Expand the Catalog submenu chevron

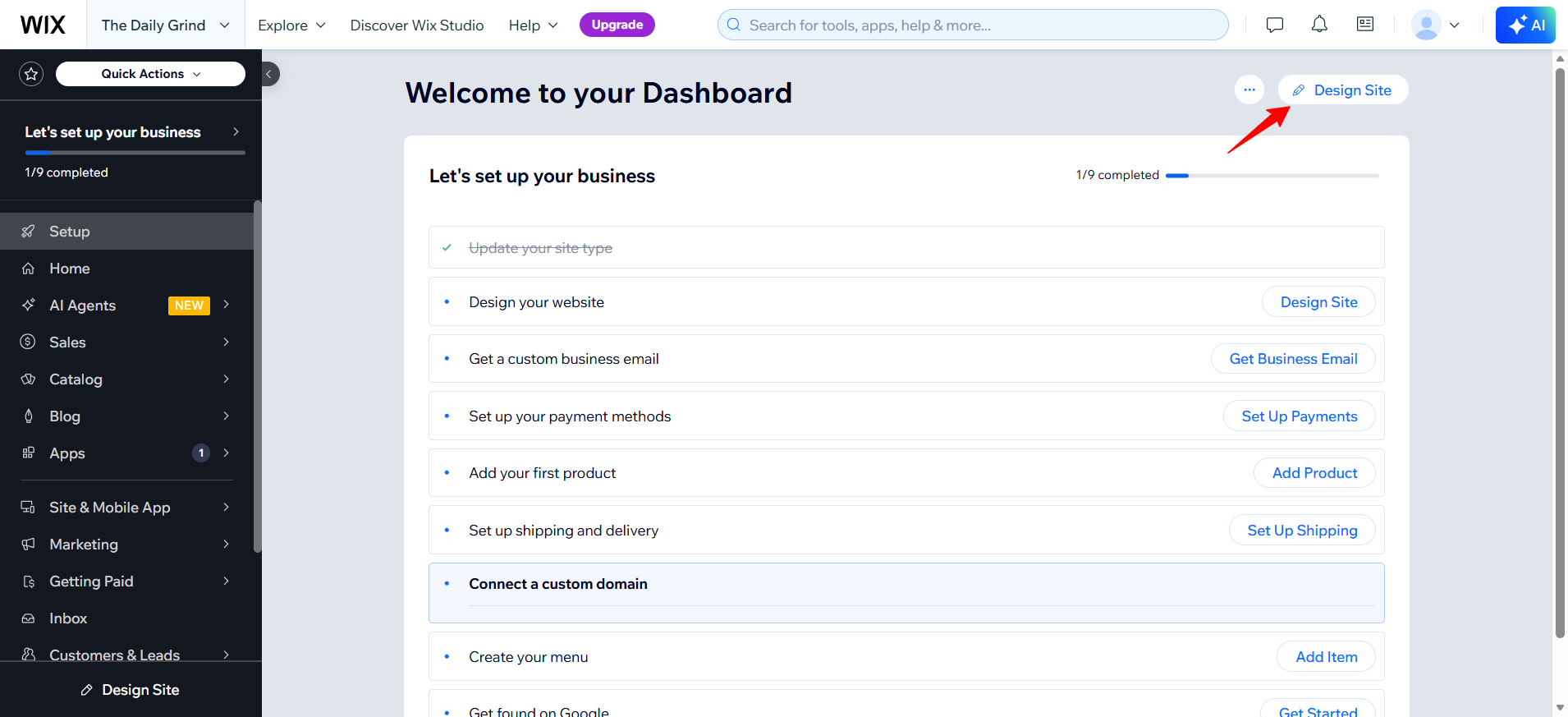(226, 379)
